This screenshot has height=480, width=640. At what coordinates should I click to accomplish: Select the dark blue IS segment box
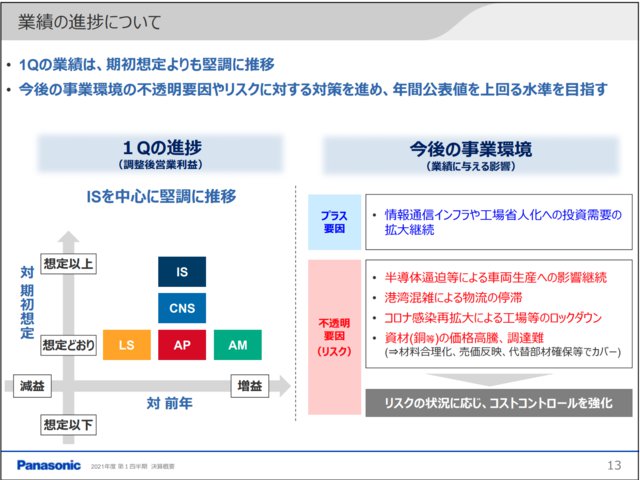pyautogui.click(x=181, y=272)
